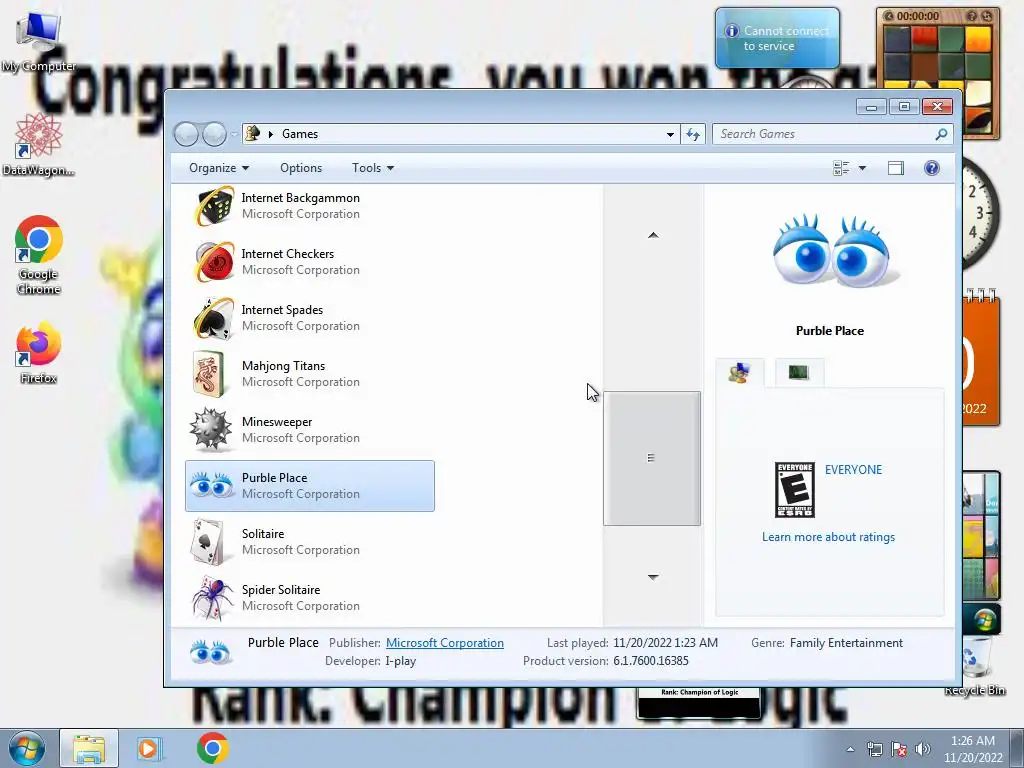The height and width of the screenshot is (768, 1024).
Task: Open Windows Explorer from the taskbar
Action: tap(89, 748)
